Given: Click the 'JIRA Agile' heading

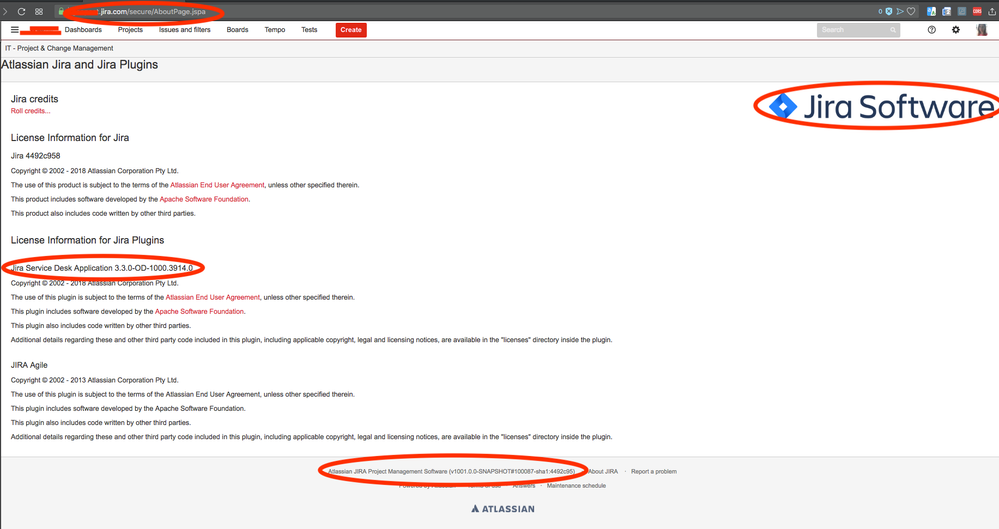Looking at the screenshot, I should (29, 365).
